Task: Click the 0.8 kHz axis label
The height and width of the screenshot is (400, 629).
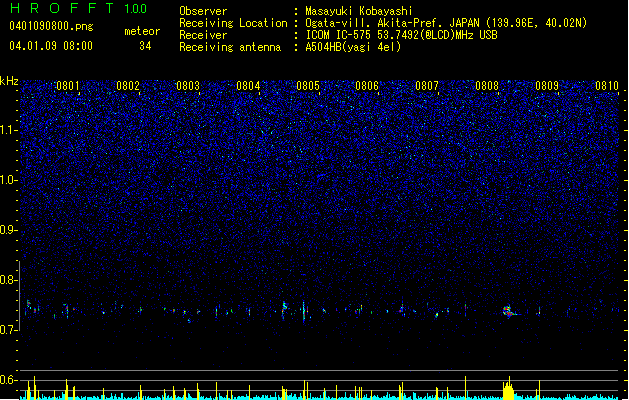Action: [9, 280]
